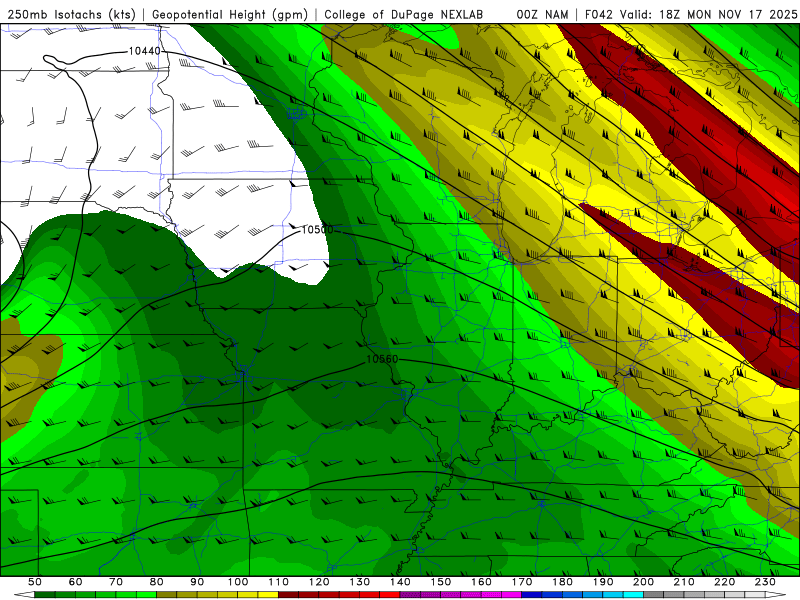Click the 'College of DuPage NEXLAB' label
The height and width of the screenshot is (600, 800).
point(404,14)
